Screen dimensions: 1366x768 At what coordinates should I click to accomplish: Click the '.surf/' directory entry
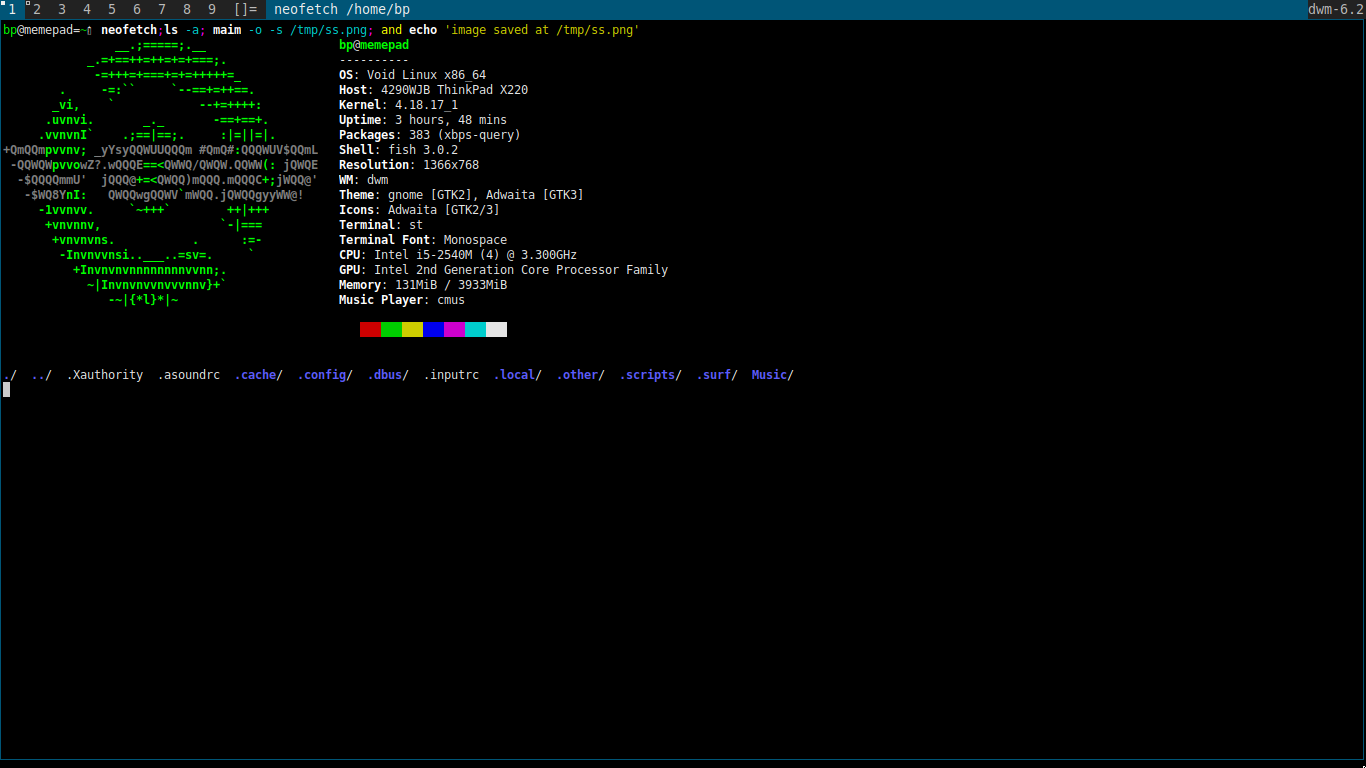(x=717, y=375)
